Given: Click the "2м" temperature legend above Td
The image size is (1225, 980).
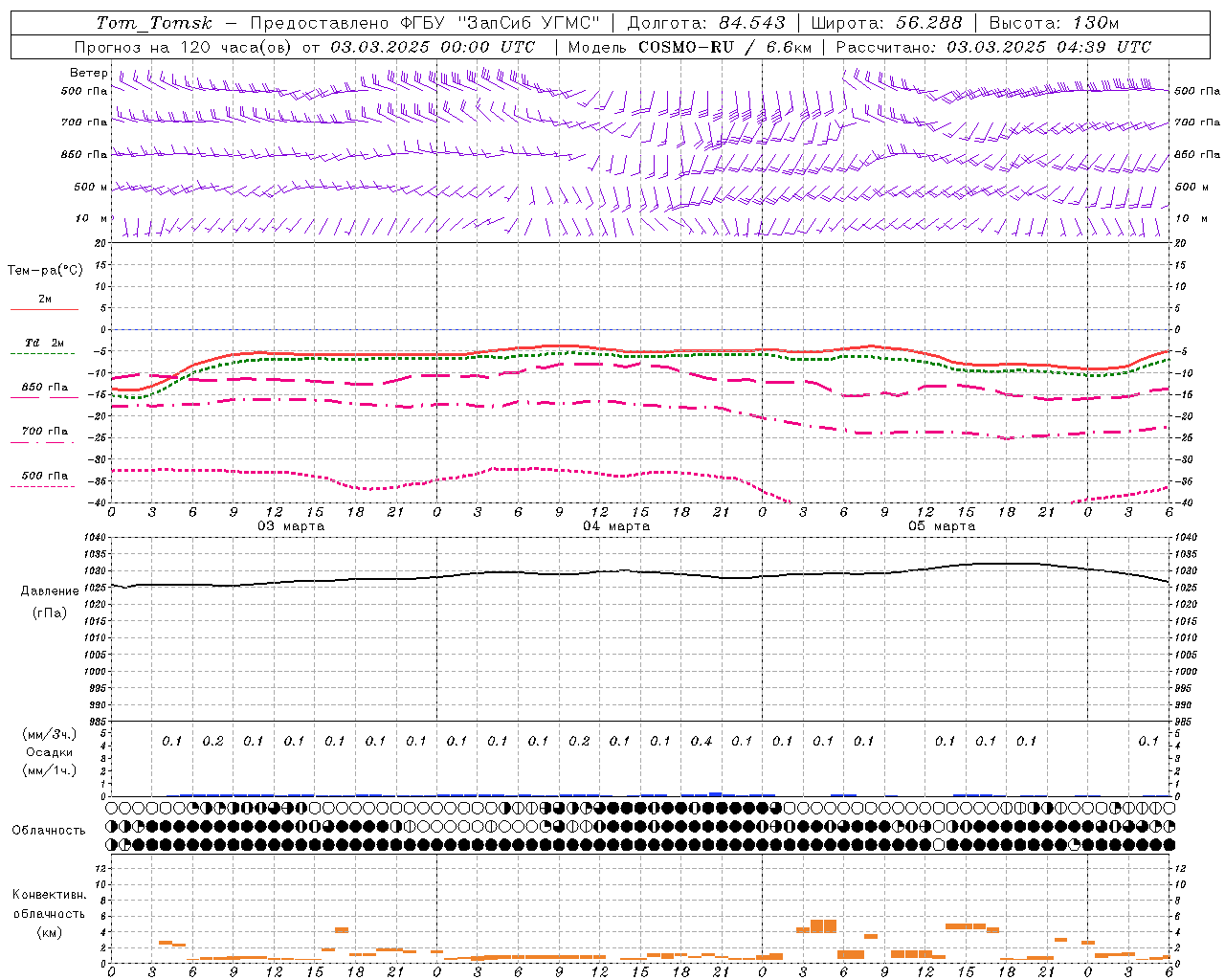Looking at the screenshot, I should pos(45,299).
